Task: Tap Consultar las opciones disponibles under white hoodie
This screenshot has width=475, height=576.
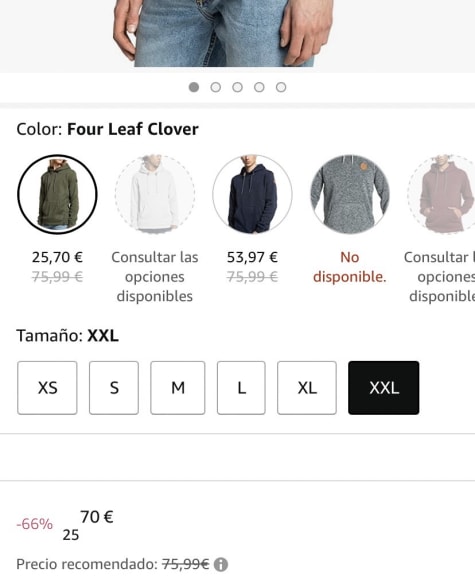Action: point(155,277)
